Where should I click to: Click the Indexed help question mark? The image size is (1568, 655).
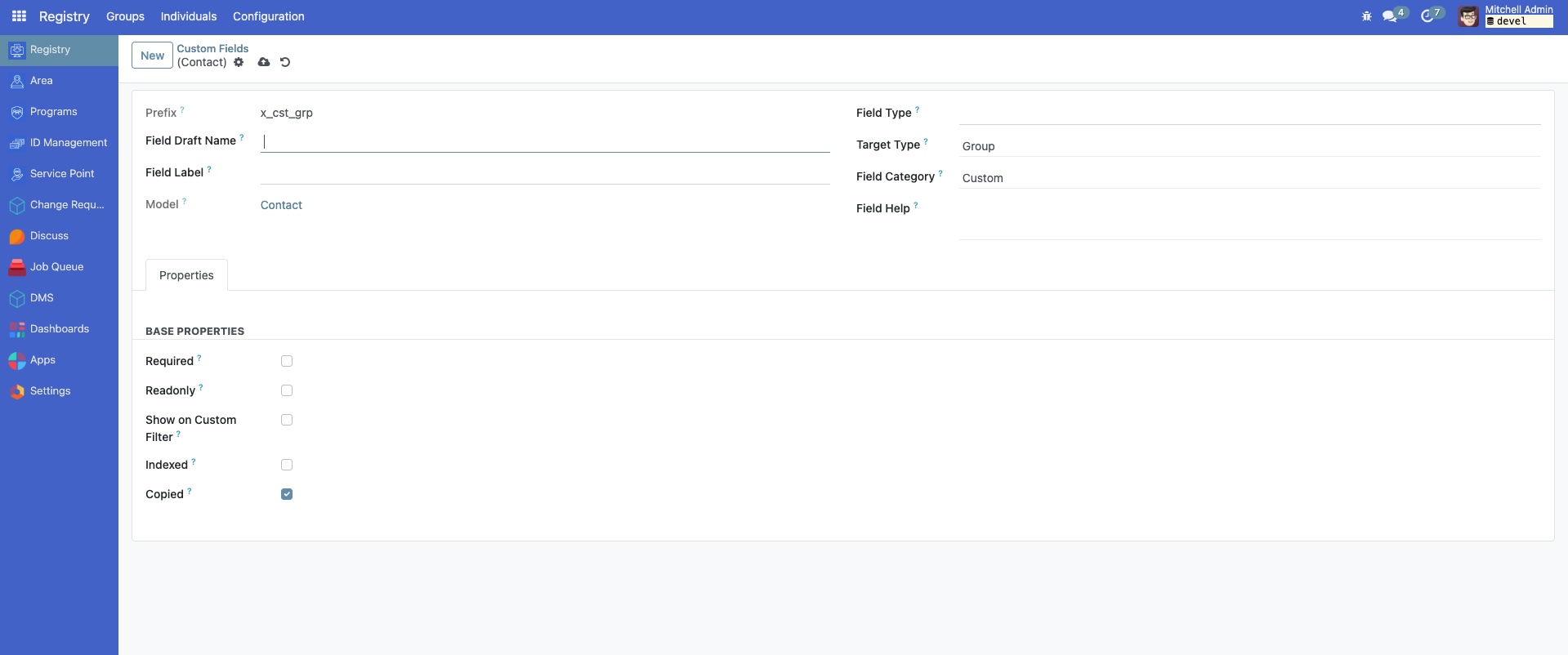point(194,461)
